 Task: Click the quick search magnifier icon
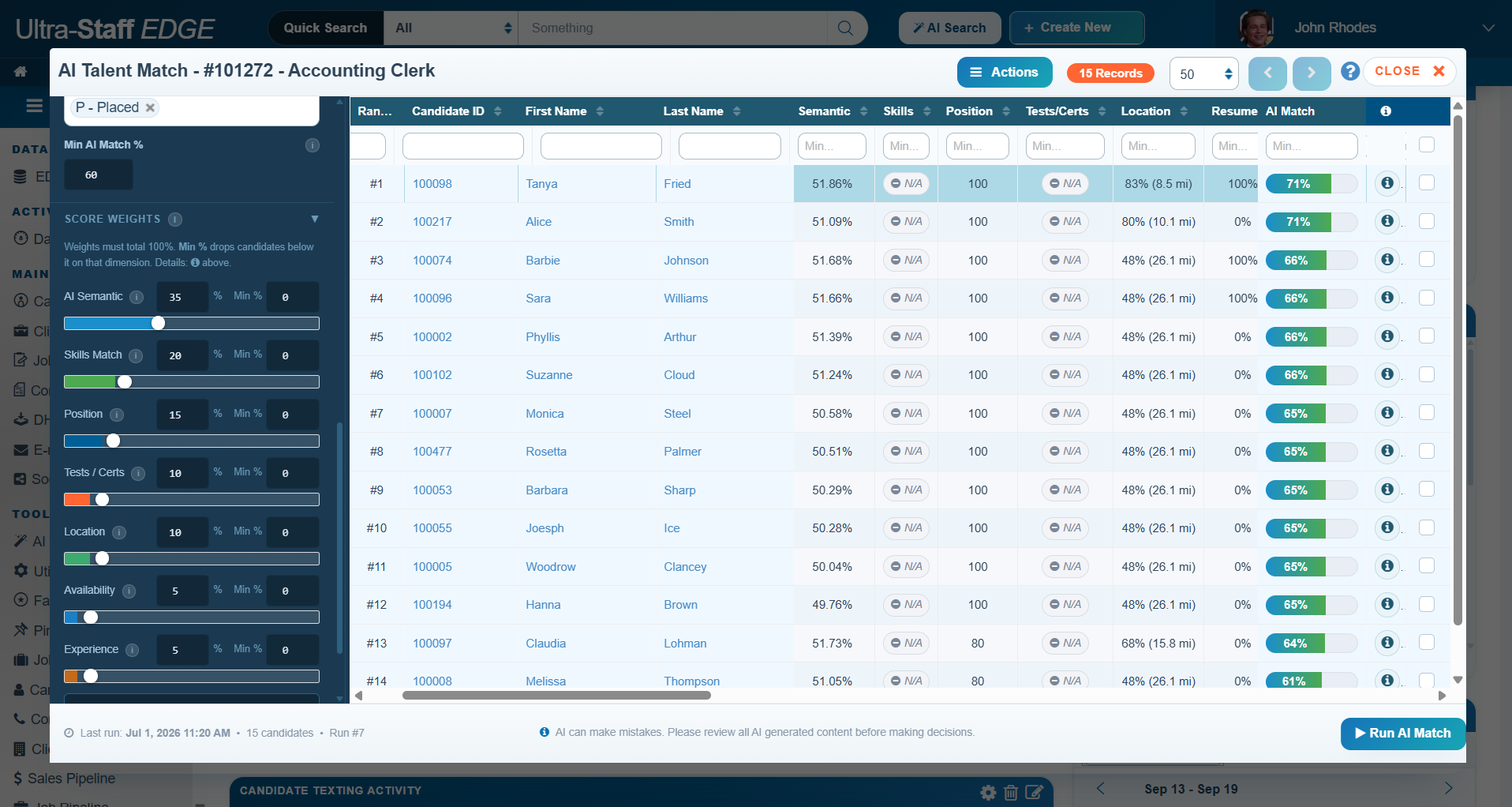click(x=845, y=28)
